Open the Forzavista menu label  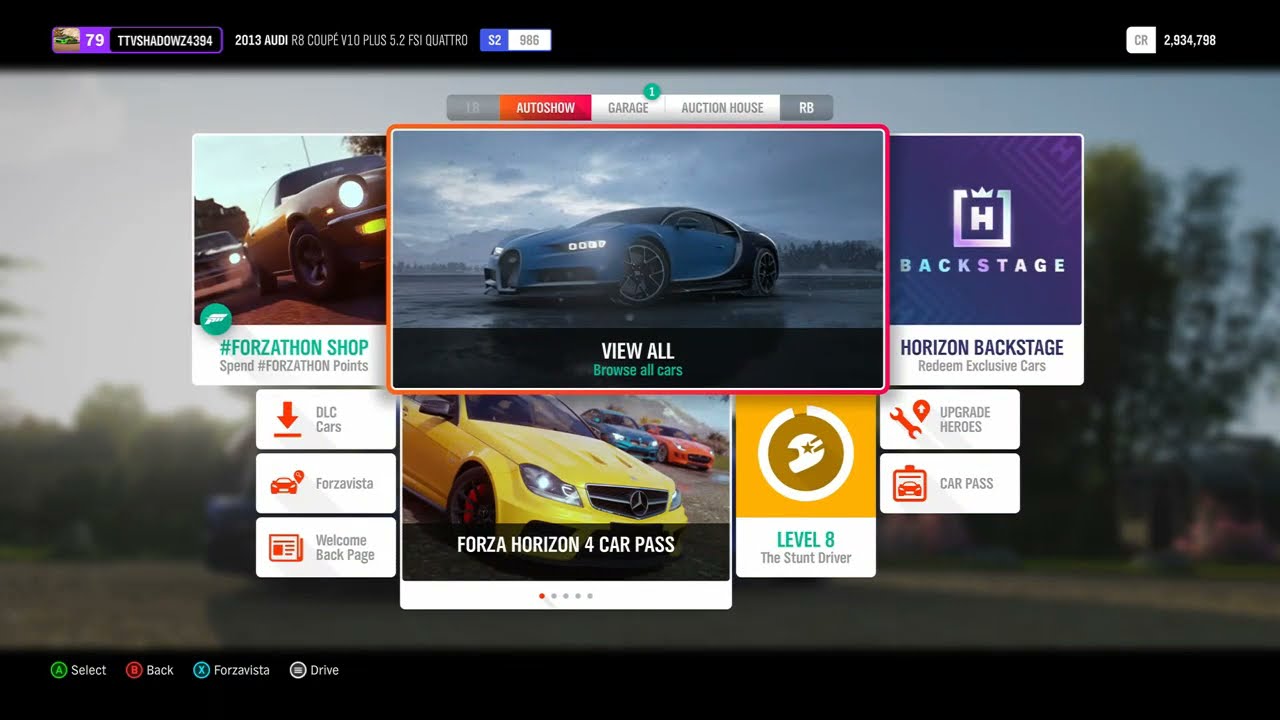(344, 483)
